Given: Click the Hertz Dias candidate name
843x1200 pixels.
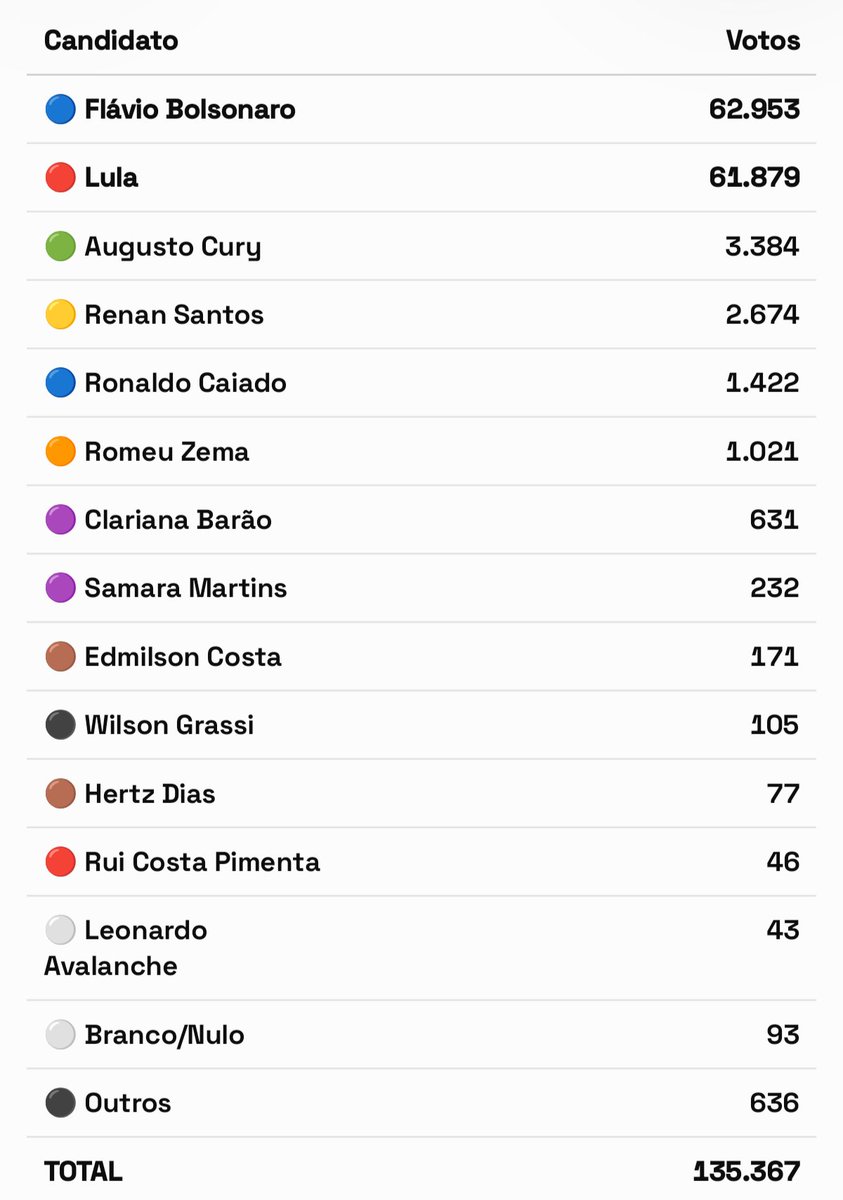Looking at the screenshot, I should click(x=150, y=794).
